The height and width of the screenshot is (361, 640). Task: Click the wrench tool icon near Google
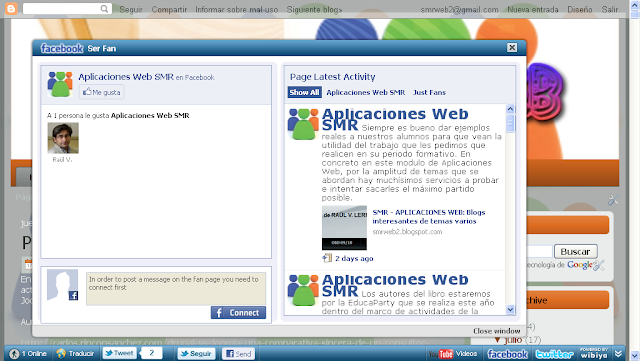click(599, 265)
